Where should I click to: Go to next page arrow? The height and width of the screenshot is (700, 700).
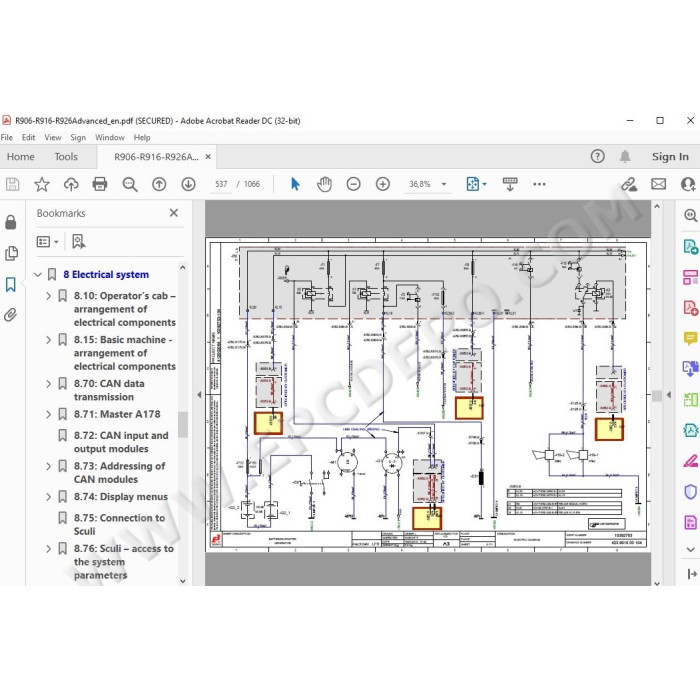click(188, 184)
